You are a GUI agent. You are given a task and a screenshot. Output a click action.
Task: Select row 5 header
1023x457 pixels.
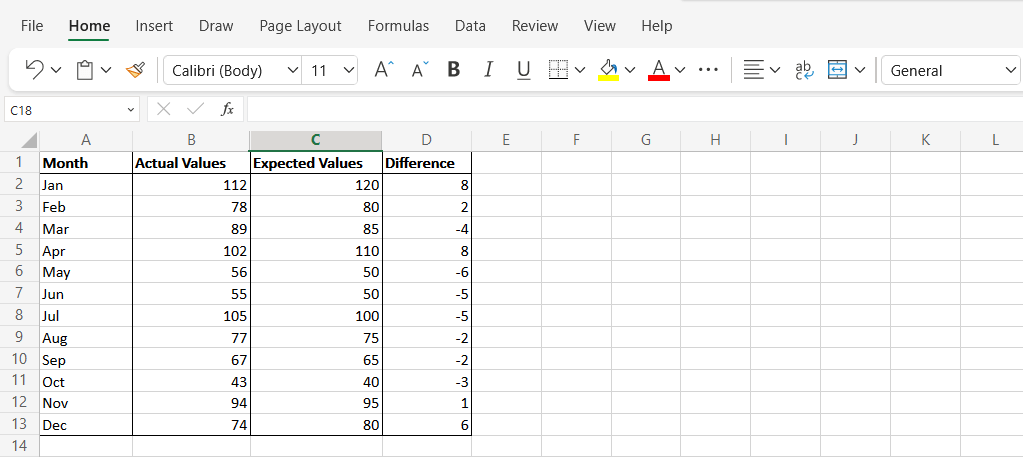20,250
